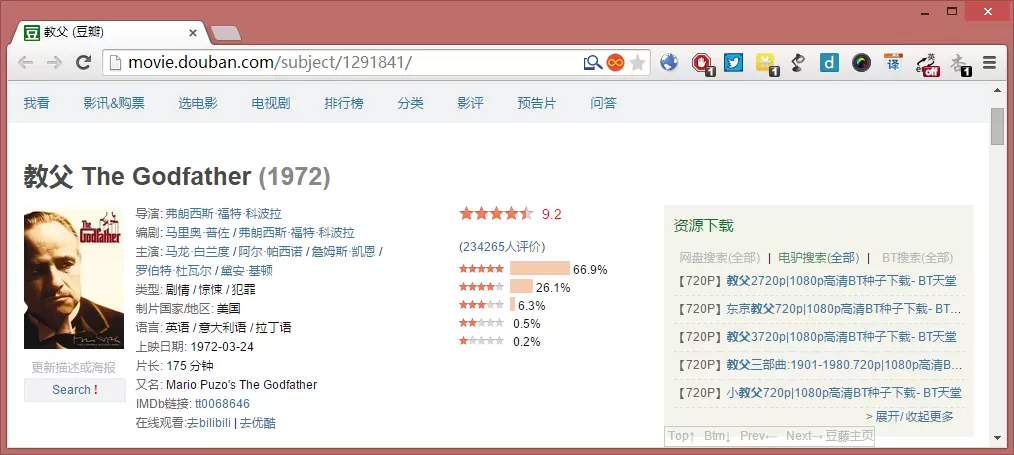Click the 译 translate extension icon
1014x455 pixels.
[x=893, y=63]
